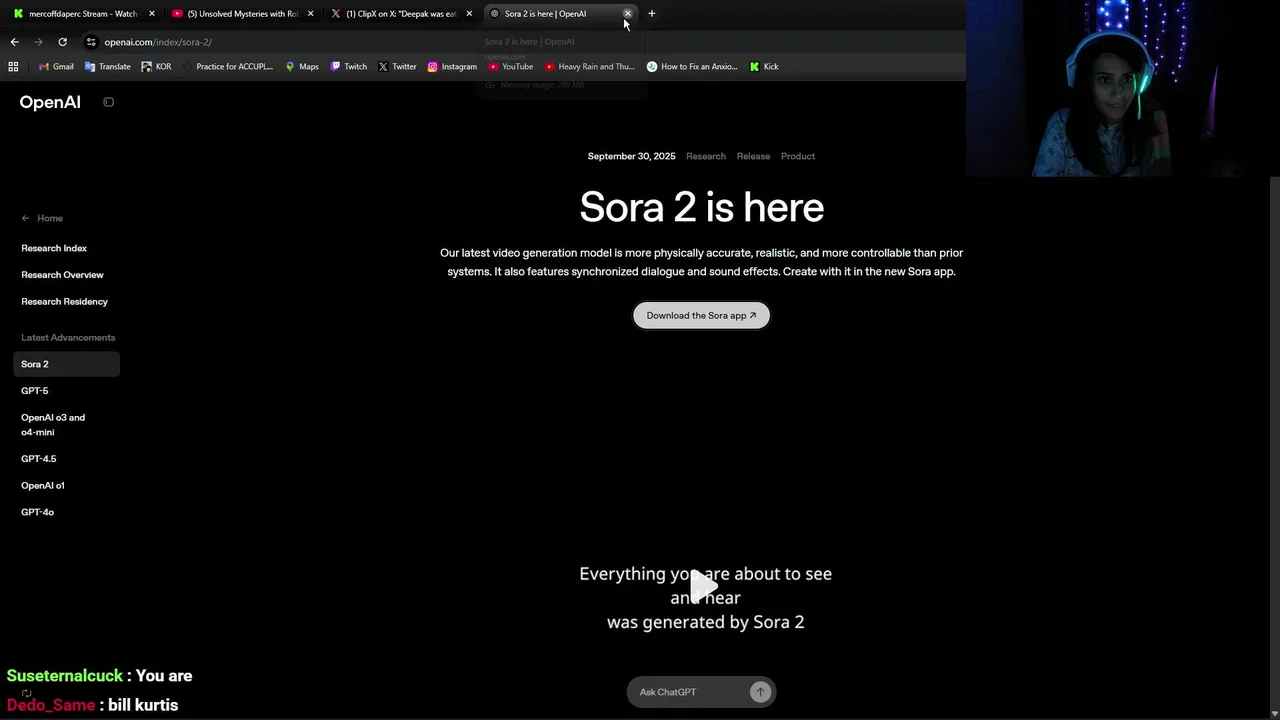Collapse the sidebar with the panel icon
The image size is (1280, 720).
pos(109,102)
